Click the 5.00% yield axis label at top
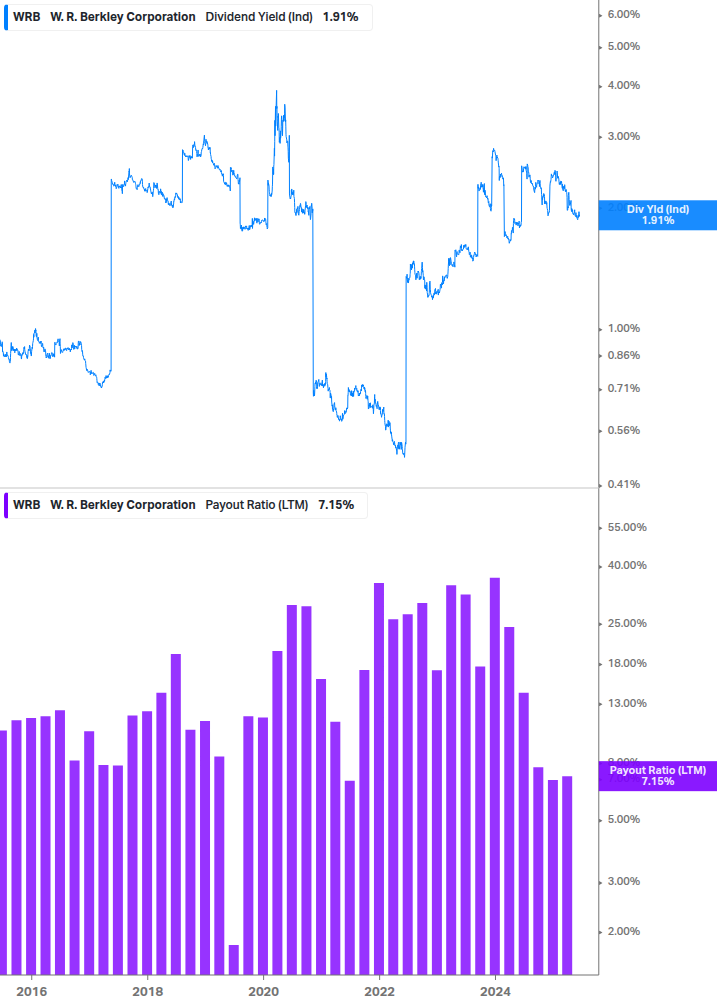This screenshot has height=1005, width=717. (623, 46)
